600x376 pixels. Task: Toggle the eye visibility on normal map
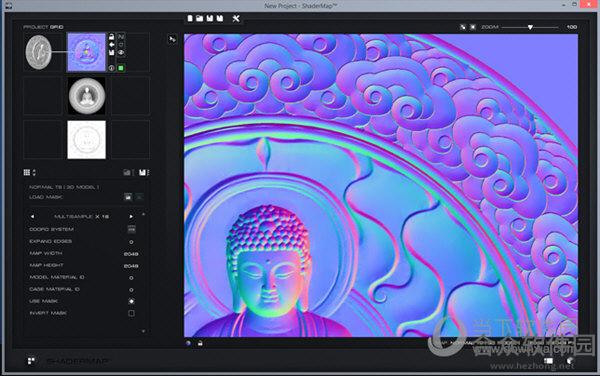pyautogui.click(x=121, y=52)
